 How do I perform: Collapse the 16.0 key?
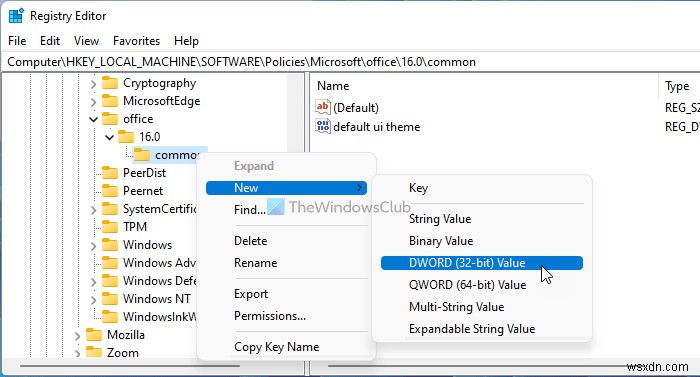109,137
